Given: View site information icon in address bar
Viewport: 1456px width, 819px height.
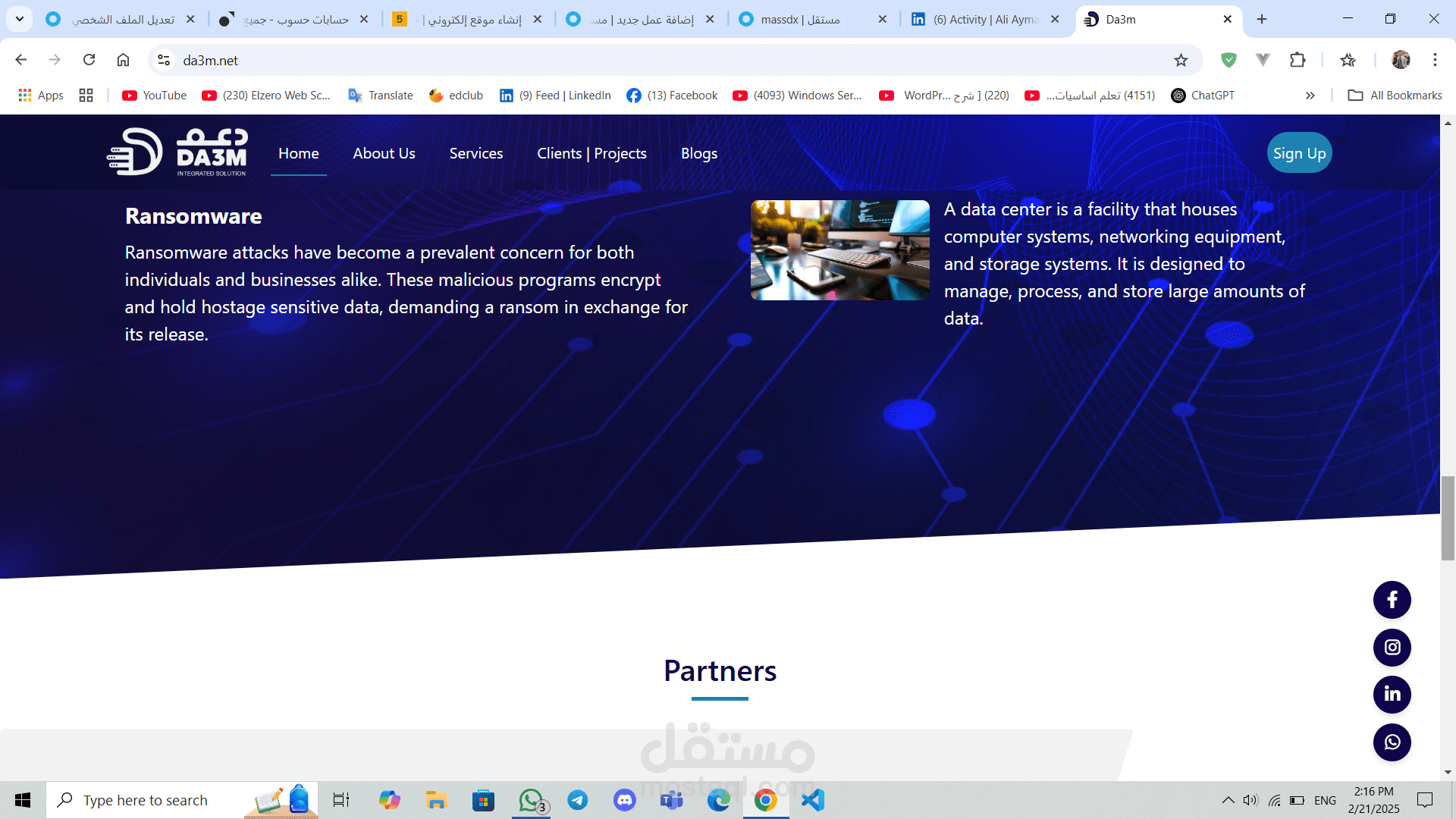Looking at the screenshot, I should [x=164, y=60].
